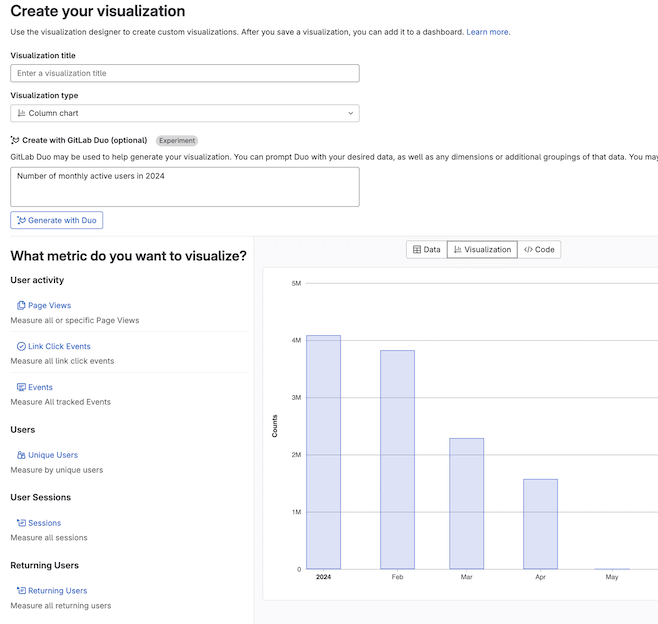Click the column chart icon in type selector
This screenshot has height=624, width=658.
[21, 113]
